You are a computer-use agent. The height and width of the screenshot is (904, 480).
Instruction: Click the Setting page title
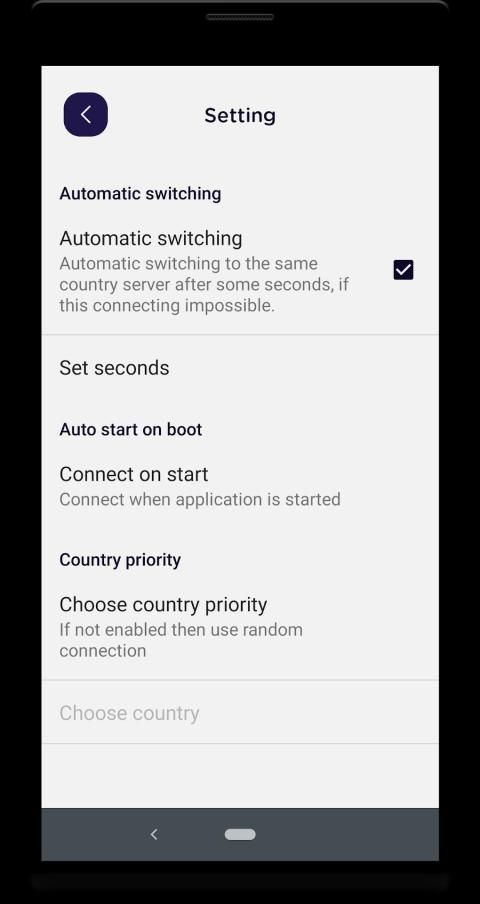240,115
